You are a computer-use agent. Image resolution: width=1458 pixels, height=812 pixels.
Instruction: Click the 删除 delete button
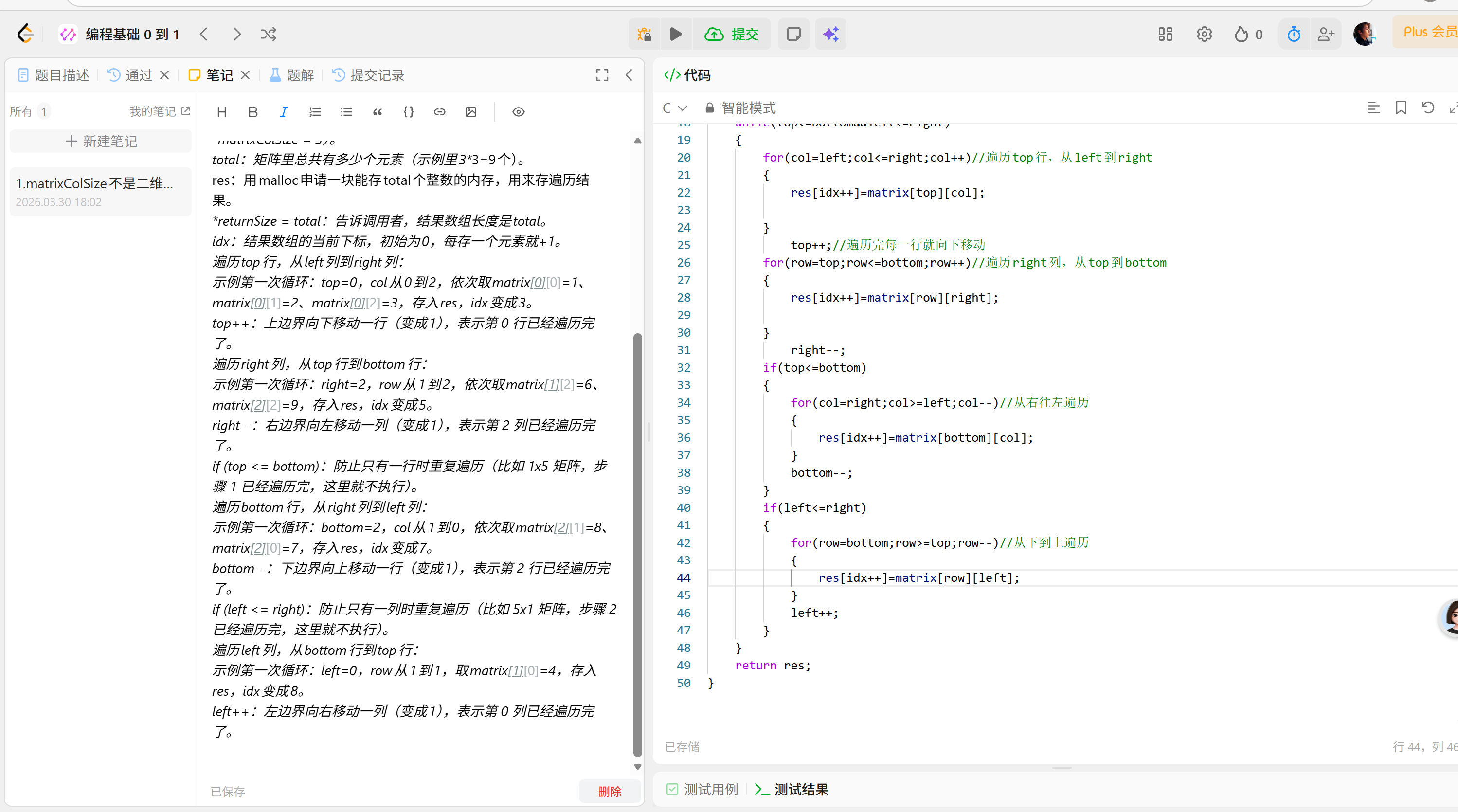(610, 791)
